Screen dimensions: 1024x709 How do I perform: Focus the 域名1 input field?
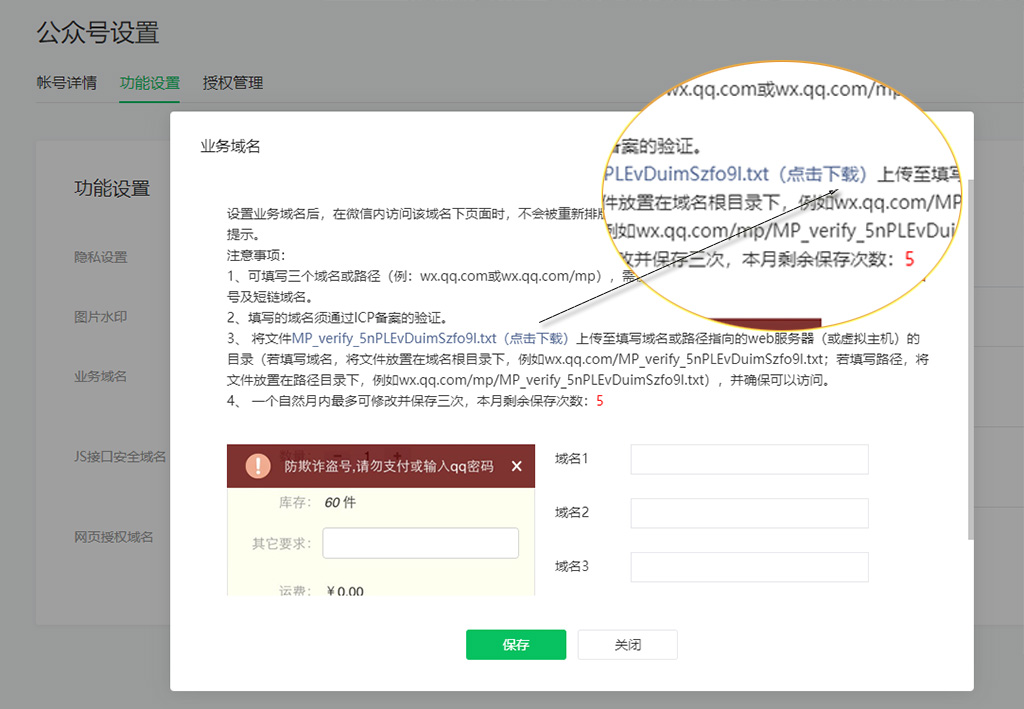(x=749, y=459)
